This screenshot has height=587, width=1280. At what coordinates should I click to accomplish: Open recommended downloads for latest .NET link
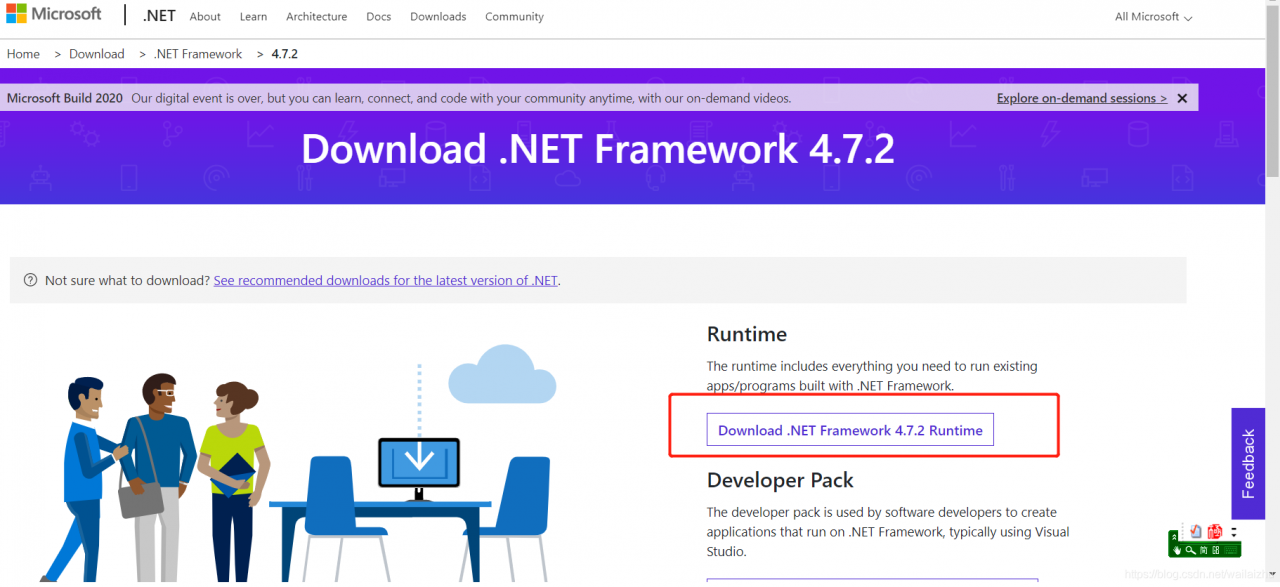tap(385, 280)
